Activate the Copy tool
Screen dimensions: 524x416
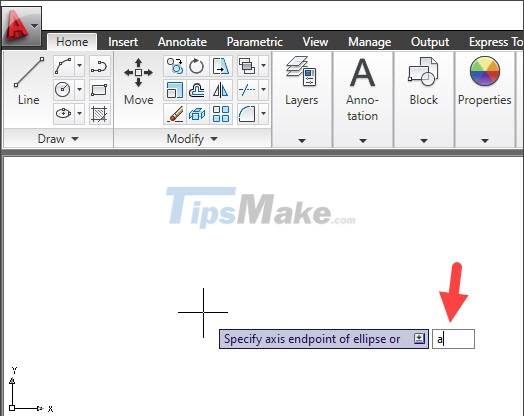pyautogui.click(x=174, y=66)
